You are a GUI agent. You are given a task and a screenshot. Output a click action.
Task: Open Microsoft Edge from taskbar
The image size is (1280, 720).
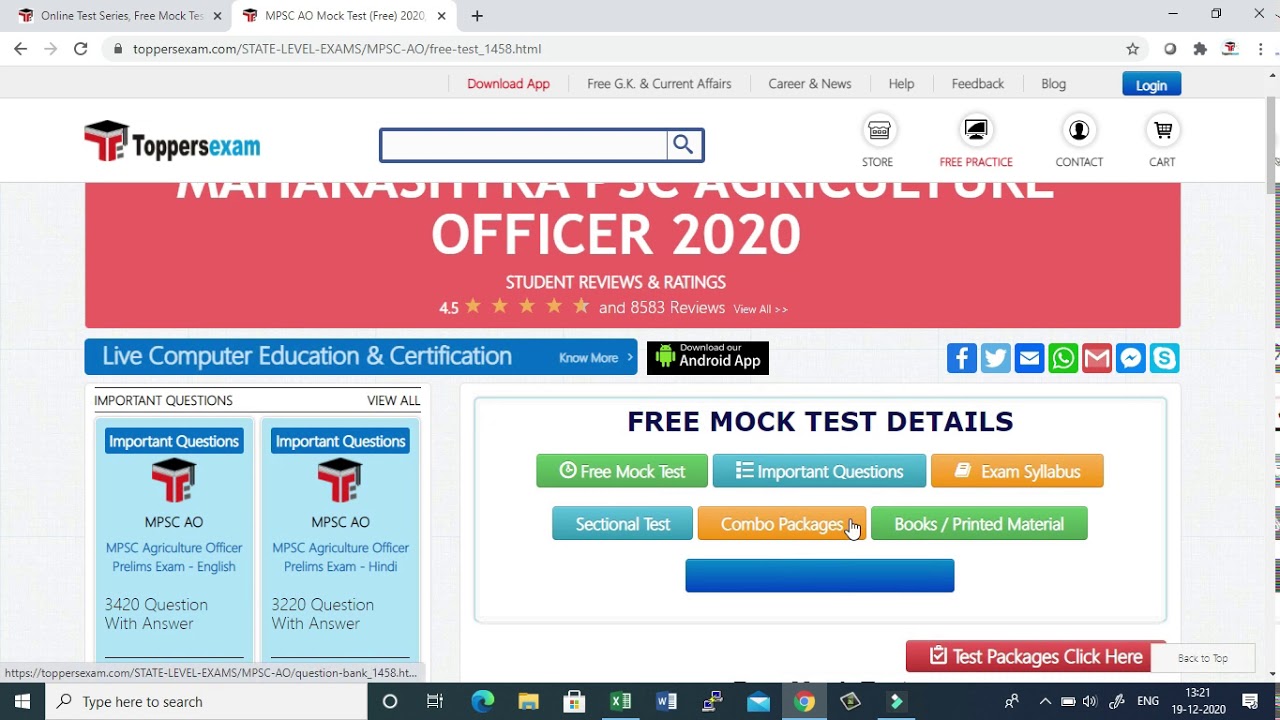point(483,701)
